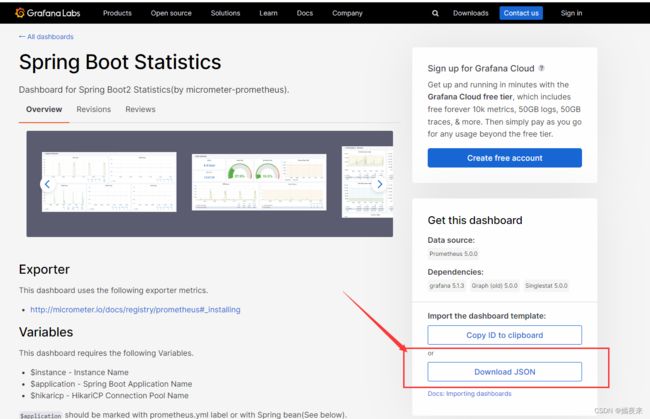Click the Contact us button

point(521,13)
